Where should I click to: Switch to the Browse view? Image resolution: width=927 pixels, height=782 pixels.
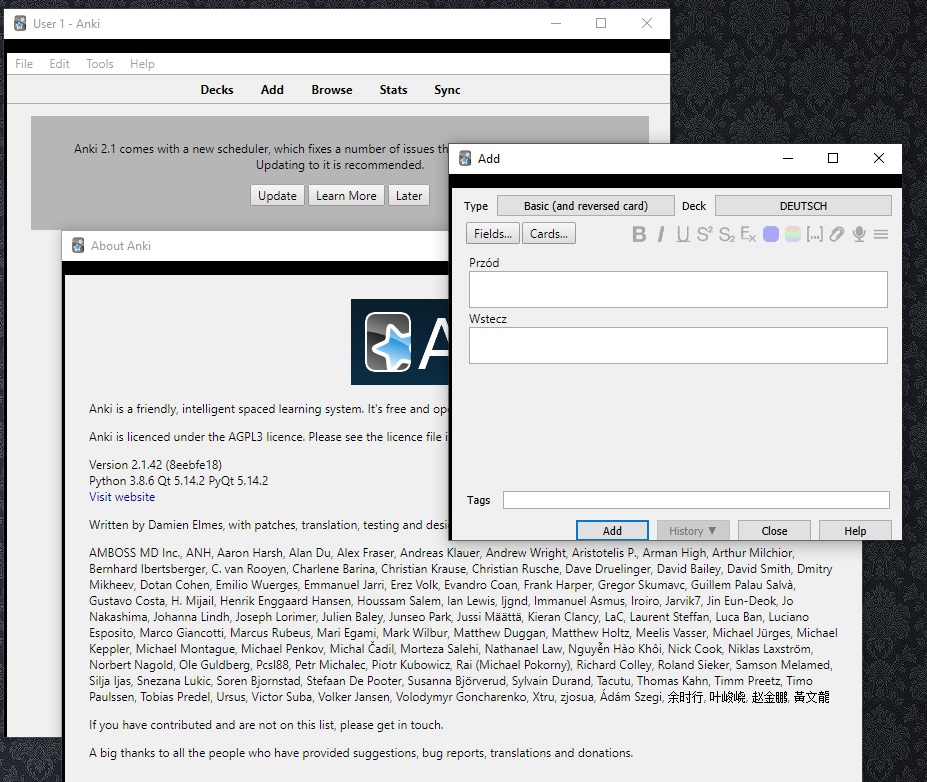[x=331, y=89]
